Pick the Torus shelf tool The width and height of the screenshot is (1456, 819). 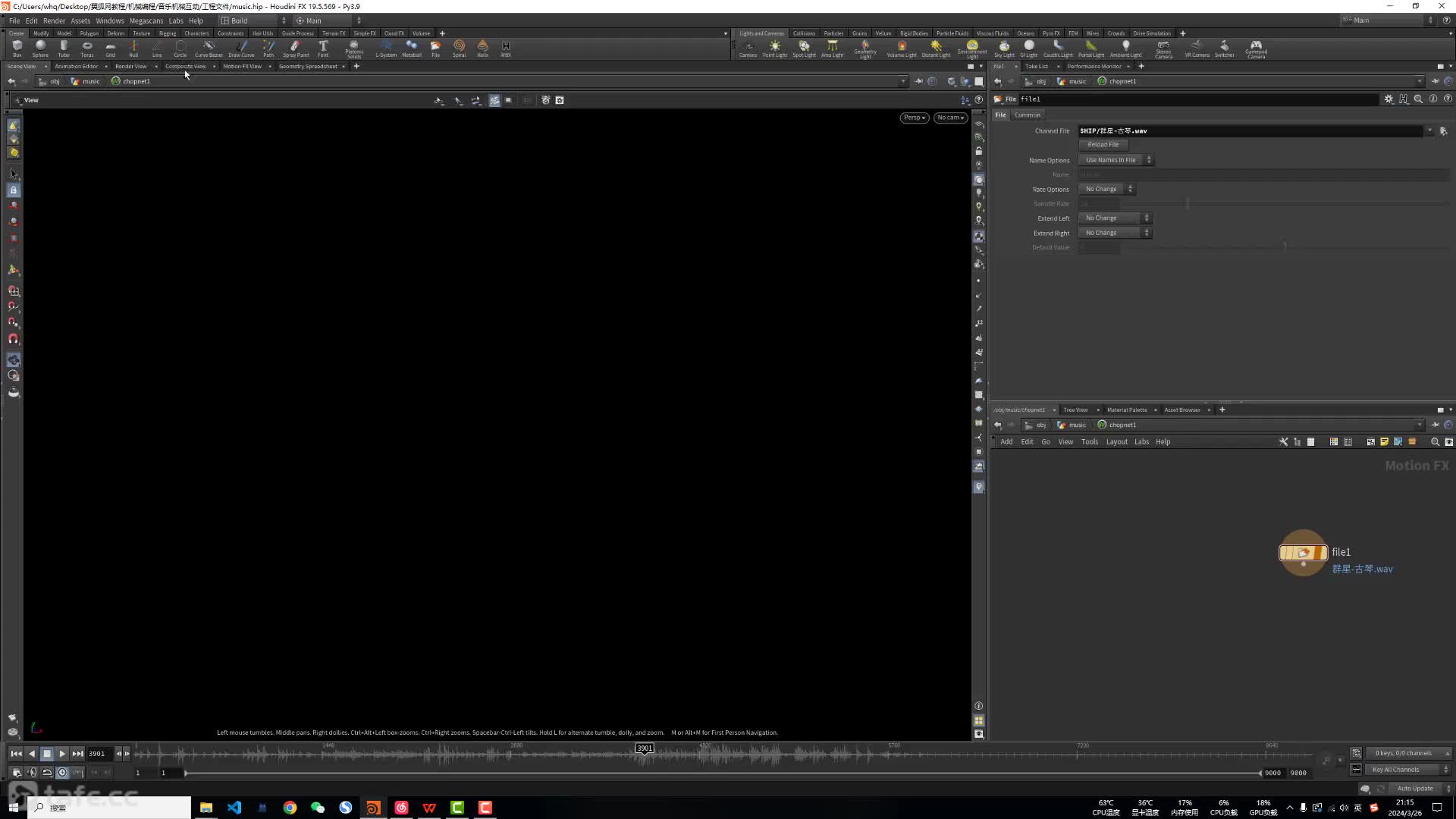[87, 49]
